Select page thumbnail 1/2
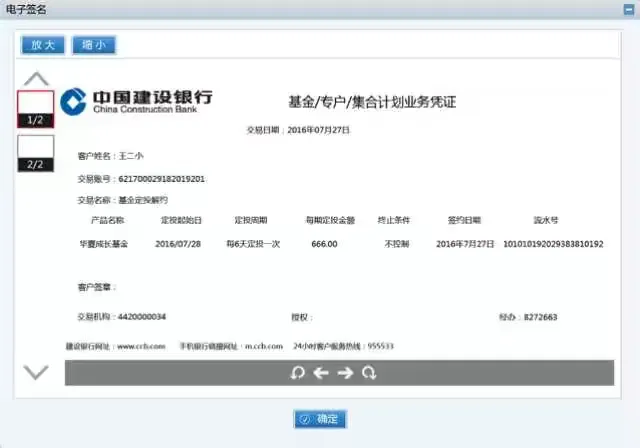 [x=36, y=109]
